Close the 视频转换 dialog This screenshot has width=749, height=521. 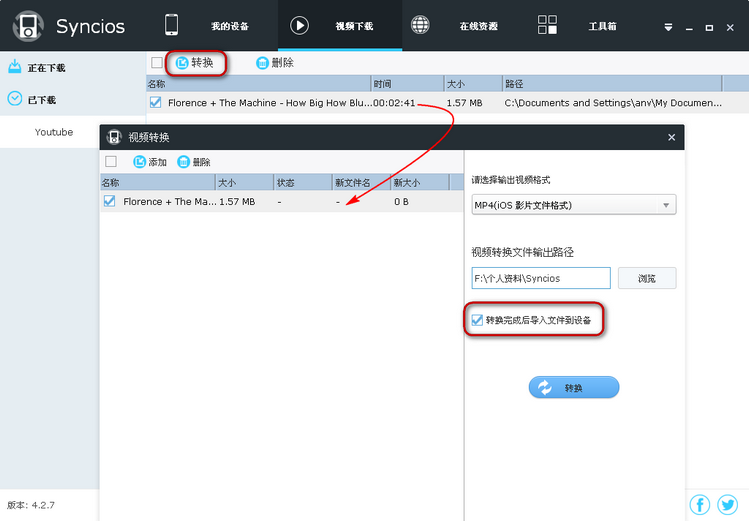672,138
